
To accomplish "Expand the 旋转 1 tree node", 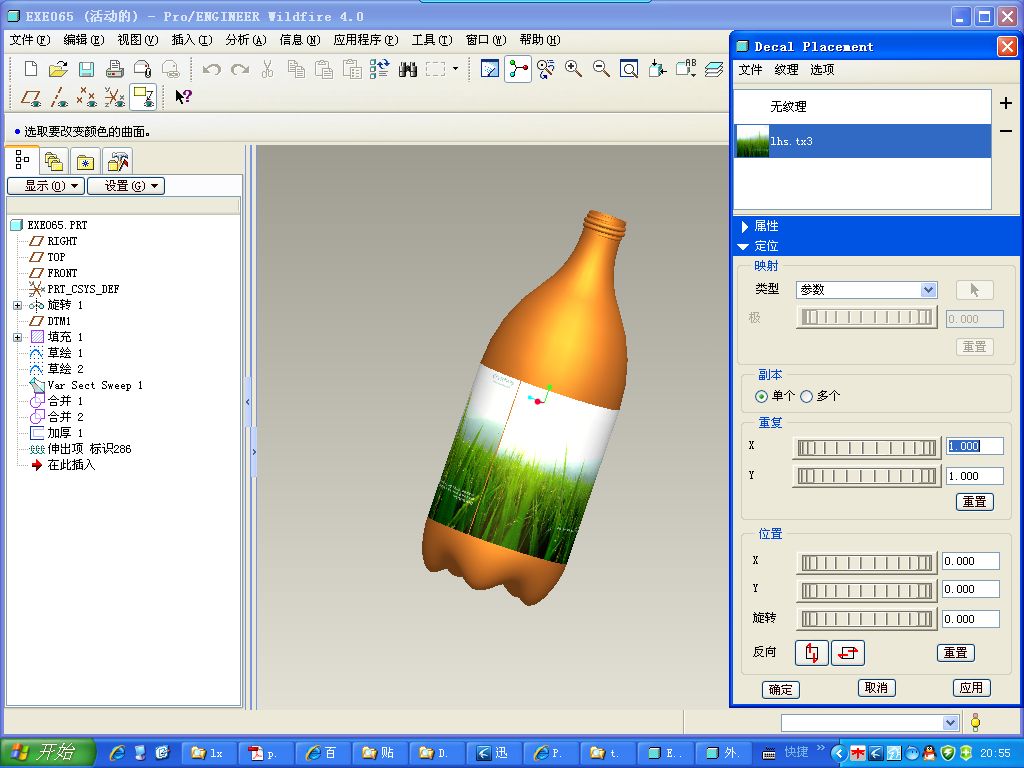I will click(x=17, y=305).
